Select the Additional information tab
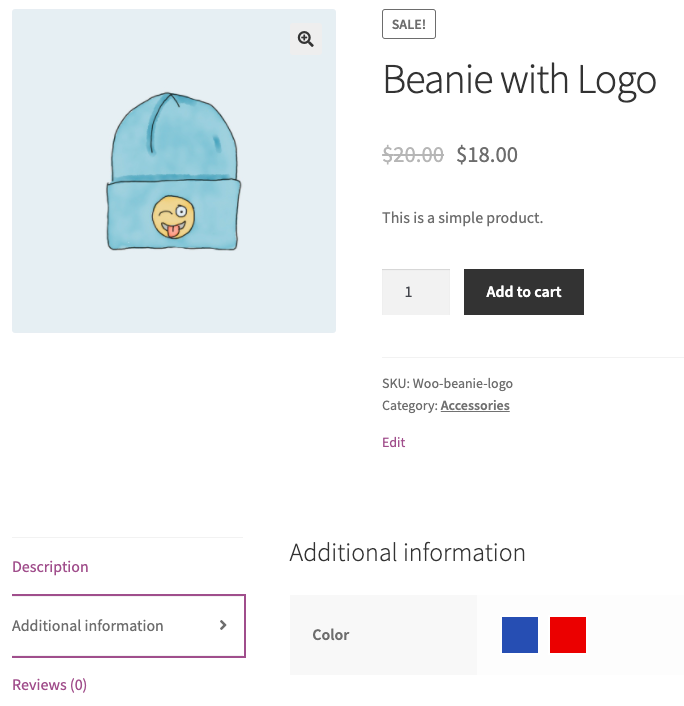Viewport: 684px width, 706px height. 88,626
